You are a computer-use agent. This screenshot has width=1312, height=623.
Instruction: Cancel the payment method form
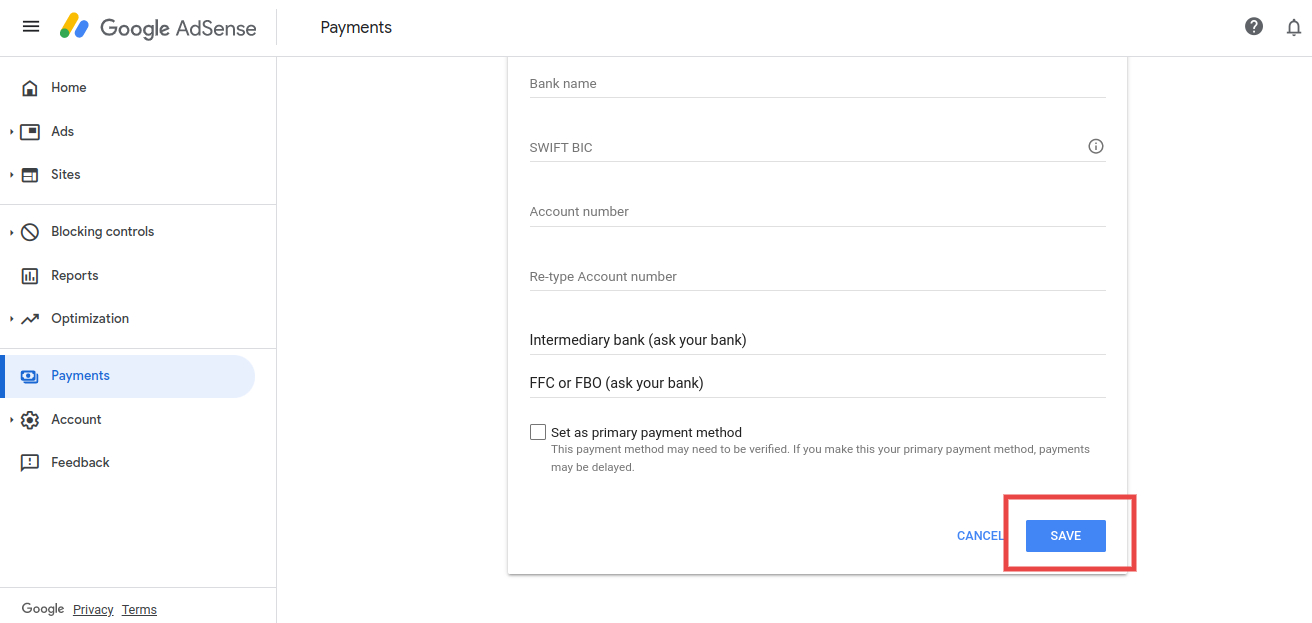(979, 536)
